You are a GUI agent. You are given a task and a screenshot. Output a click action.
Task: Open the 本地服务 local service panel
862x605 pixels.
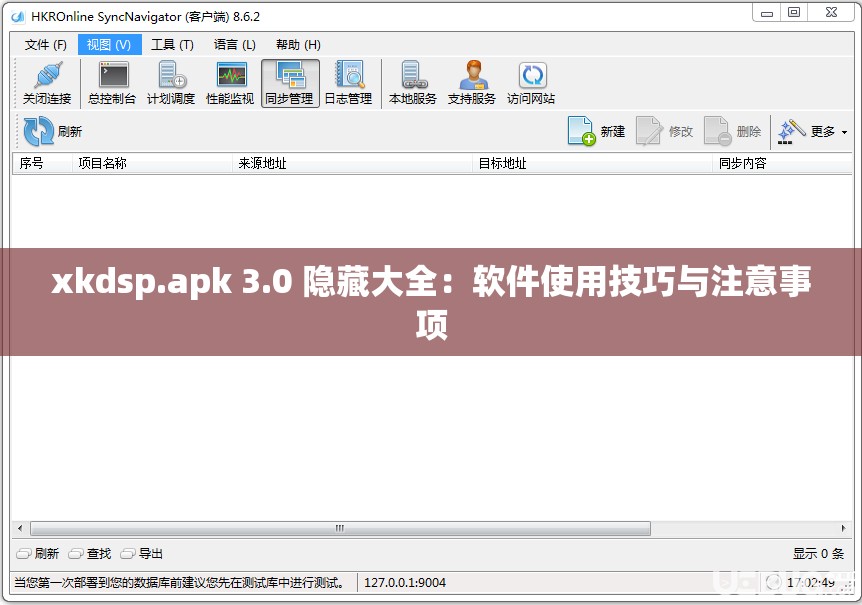(411, 82)
